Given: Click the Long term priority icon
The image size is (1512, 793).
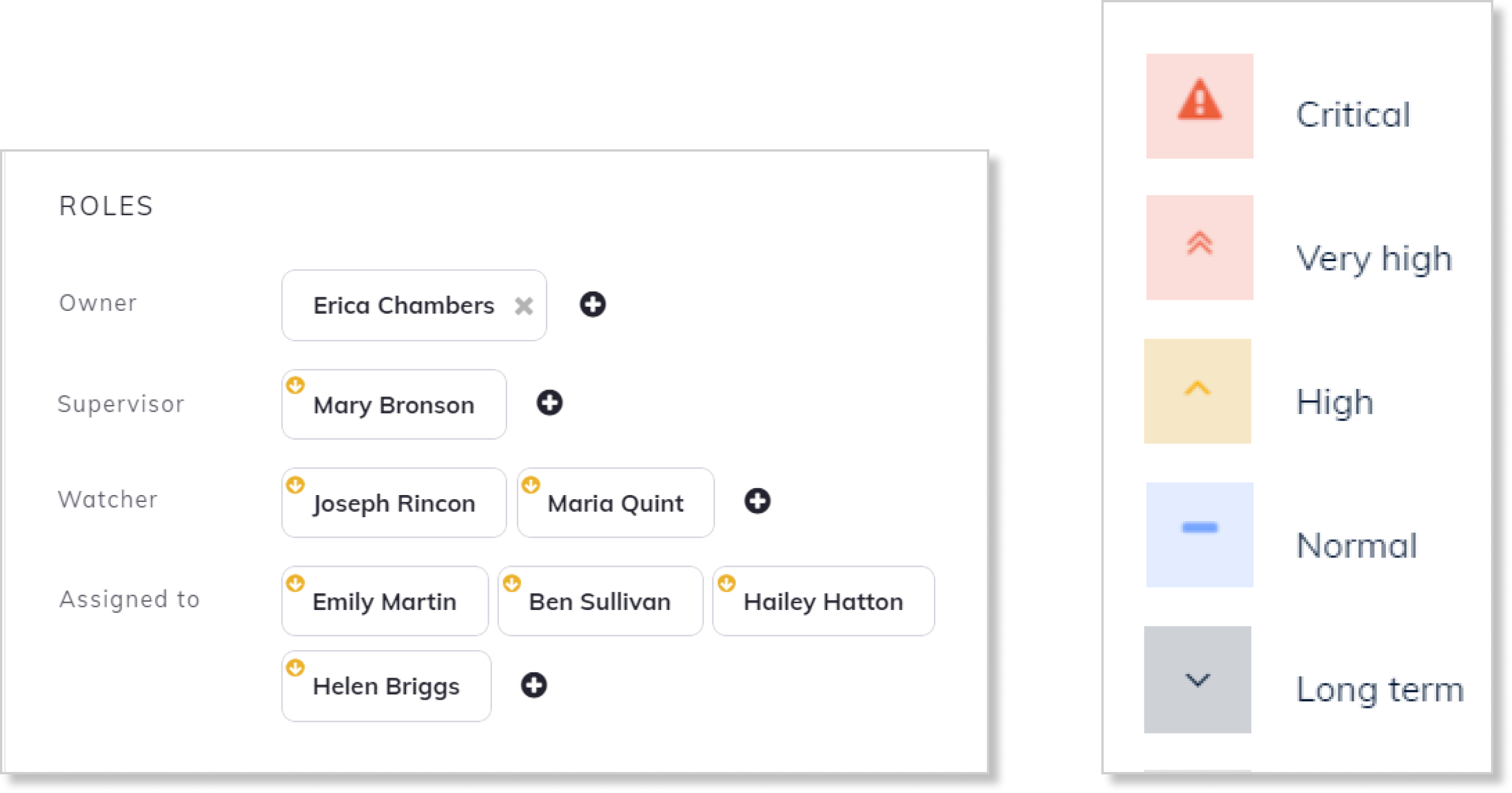Looking at the screenshot, I should pyautogui.click(x=1198, y=679).
